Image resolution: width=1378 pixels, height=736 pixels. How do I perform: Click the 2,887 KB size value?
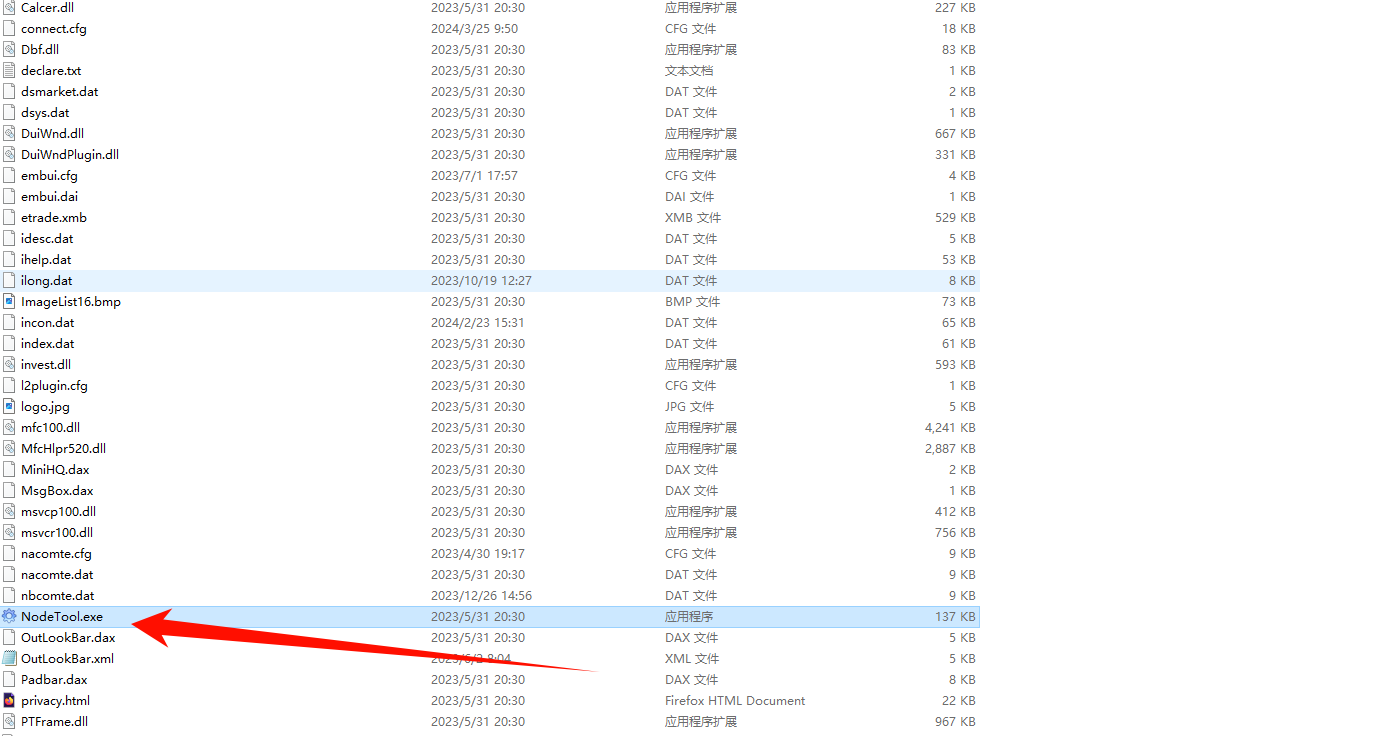950,449
